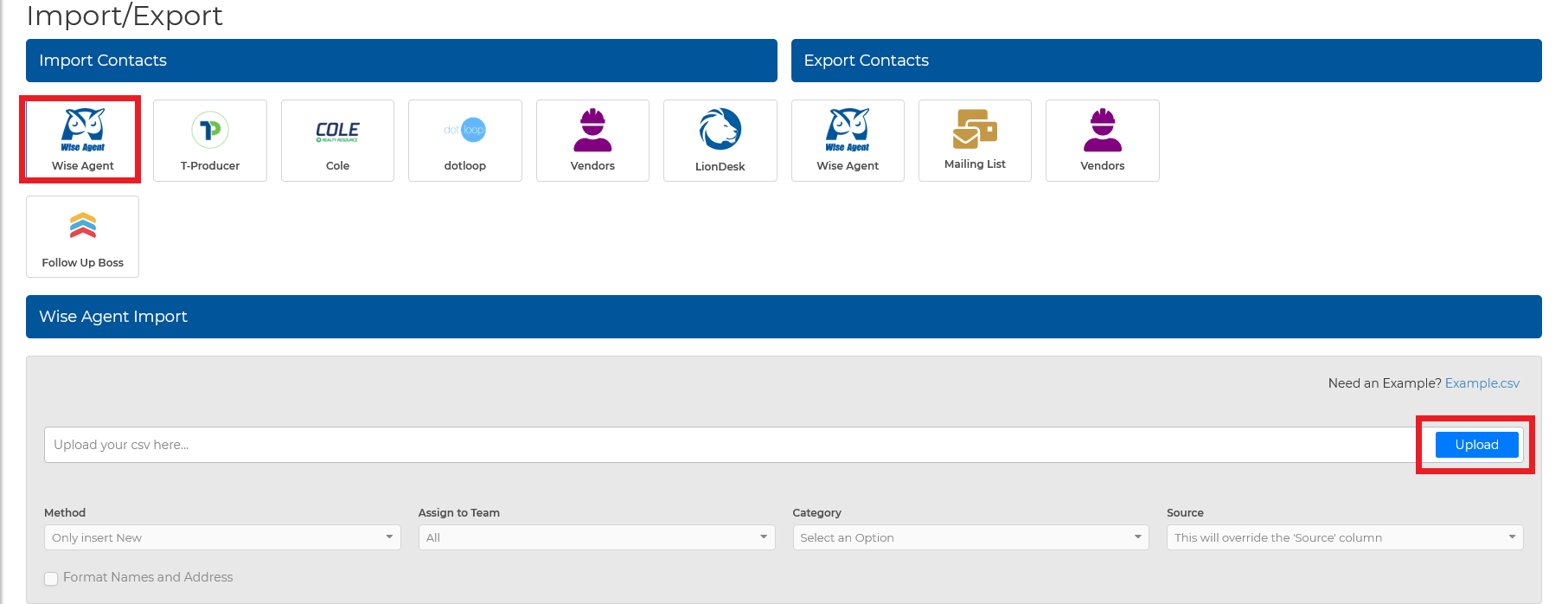
Task: Click the Source field label
Action: [x=1185, y=512]
